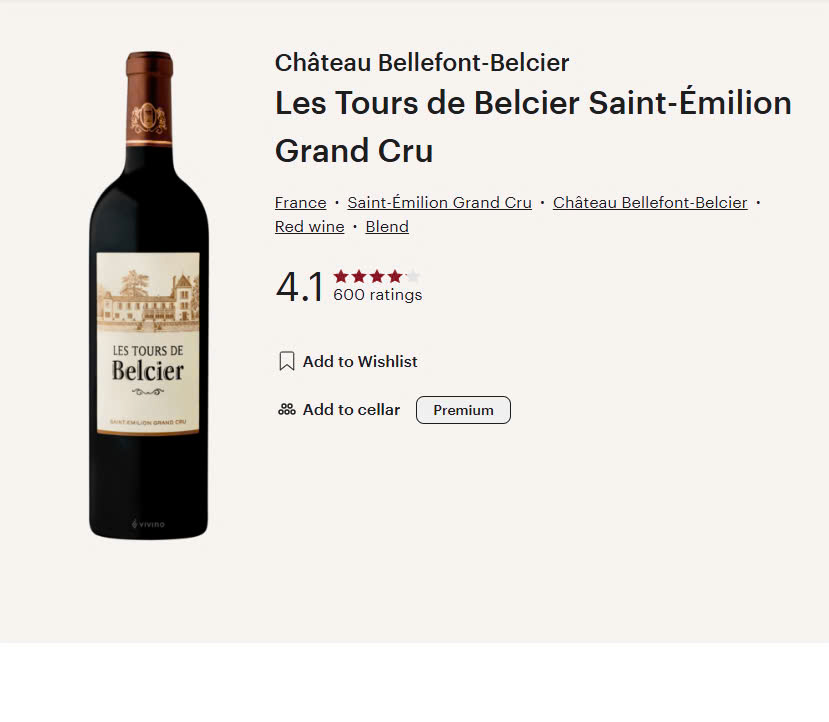Click Add to cellar
This screenshot has width=829, height=722.
point(350,410)
